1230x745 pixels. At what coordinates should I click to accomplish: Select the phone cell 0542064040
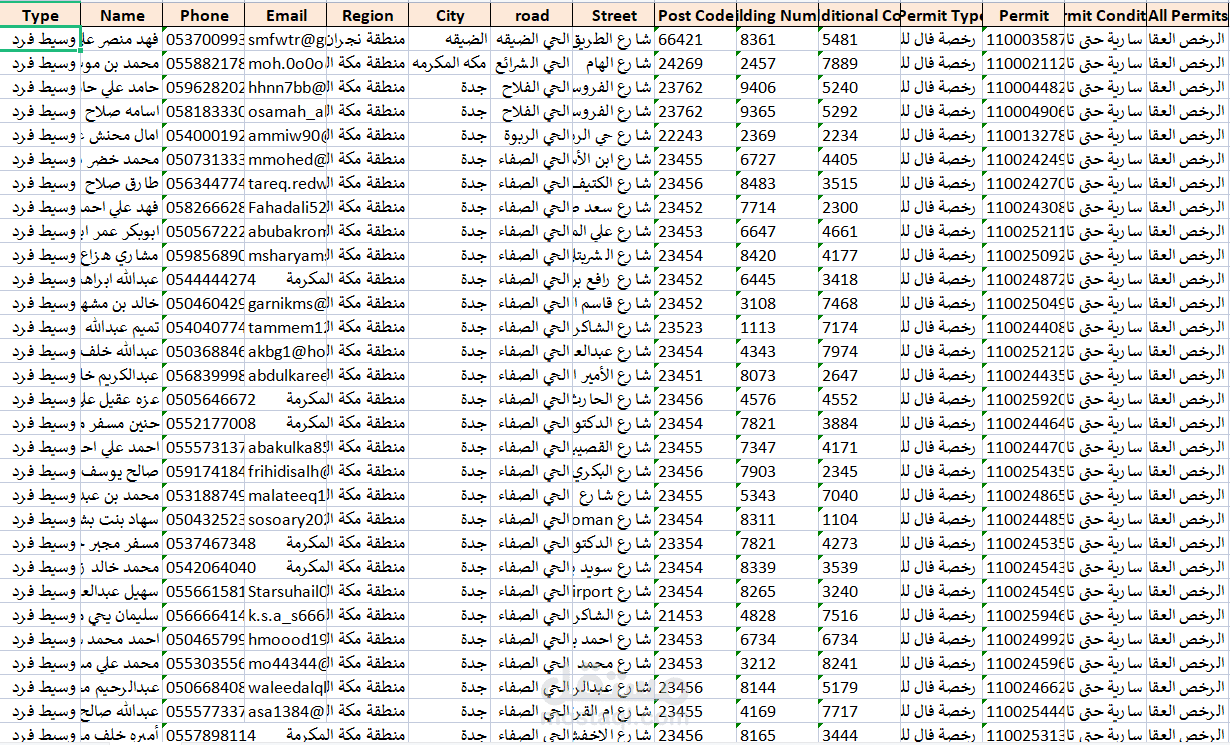(204, 567)
